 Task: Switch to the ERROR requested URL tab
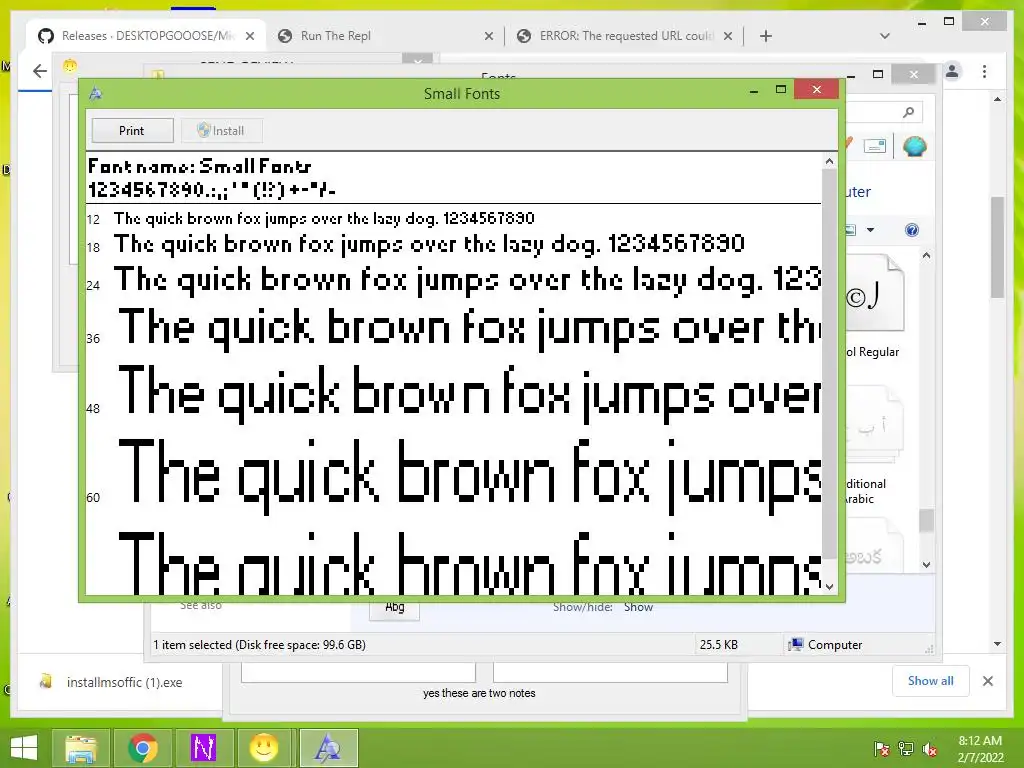(x=624, y=36)
